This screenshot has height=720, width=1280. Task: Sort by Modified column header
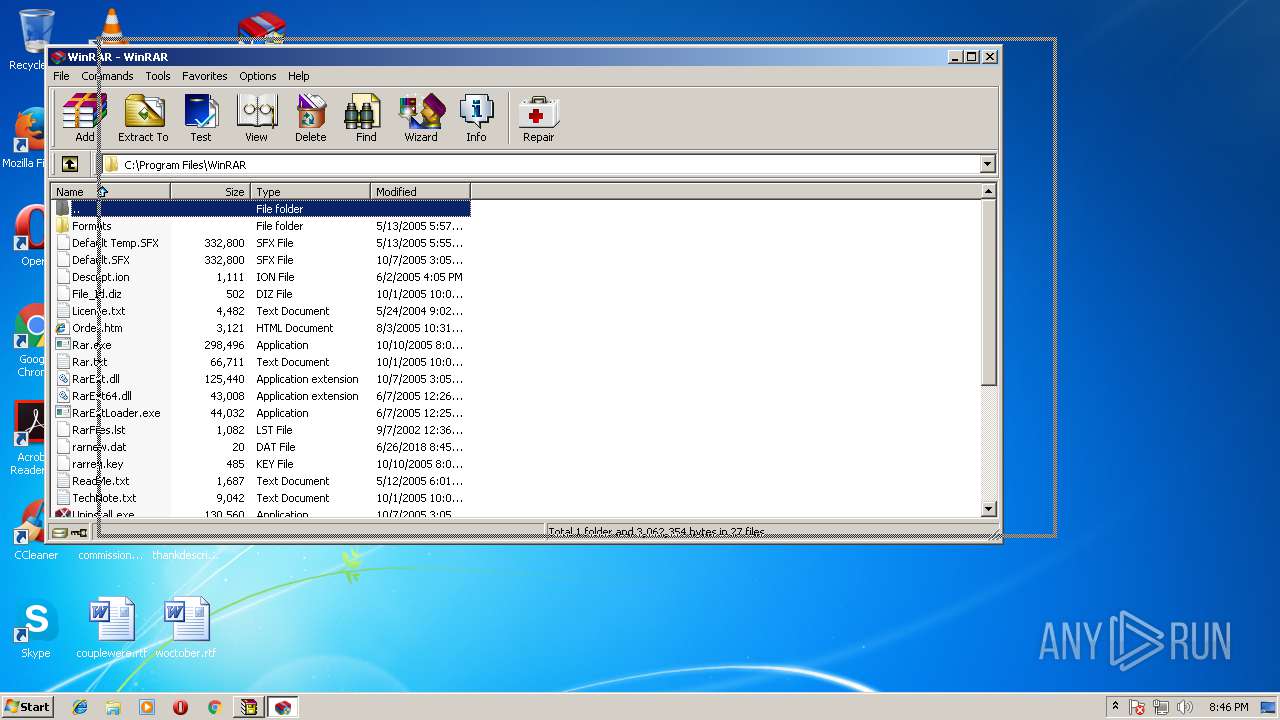pos(420,191)
